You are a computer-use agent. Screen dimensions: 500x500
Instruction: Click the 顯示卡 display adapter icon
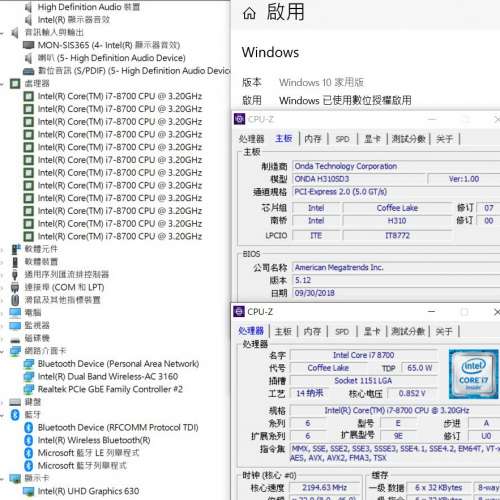pos(15,479)
